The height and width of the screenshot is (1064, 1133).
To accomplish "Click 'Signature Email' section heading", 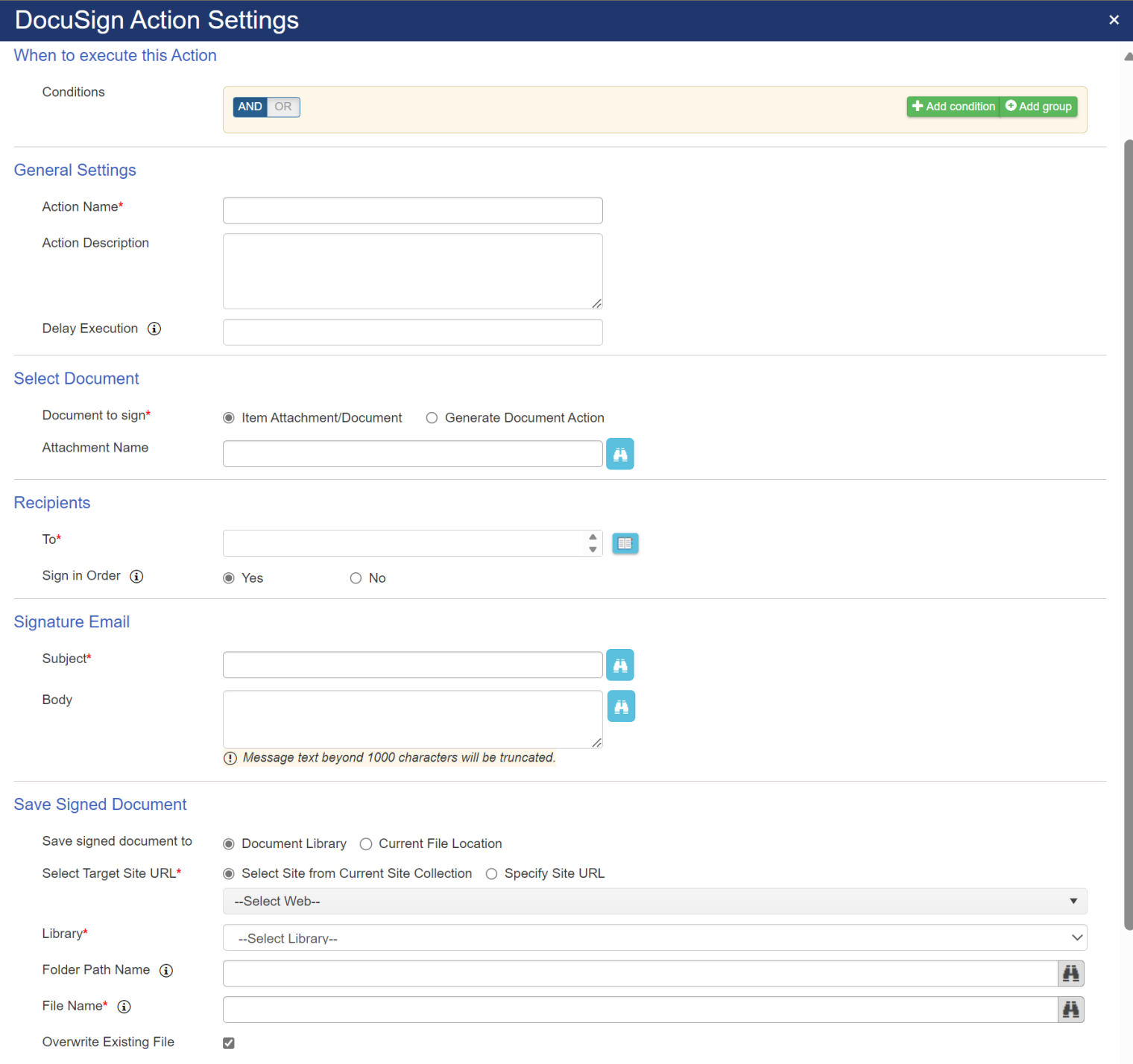I will pyautogui.click(x=72, y=622).
